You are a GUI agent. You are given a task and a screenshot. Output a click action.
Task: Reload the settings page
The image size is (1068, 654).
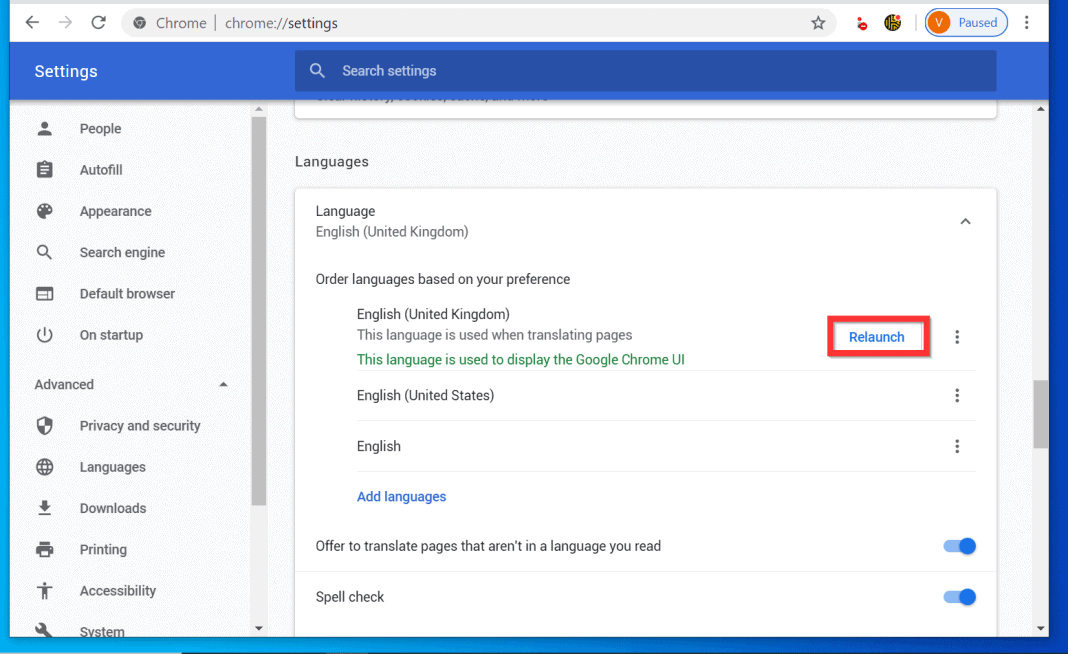[x=99, y=22]
